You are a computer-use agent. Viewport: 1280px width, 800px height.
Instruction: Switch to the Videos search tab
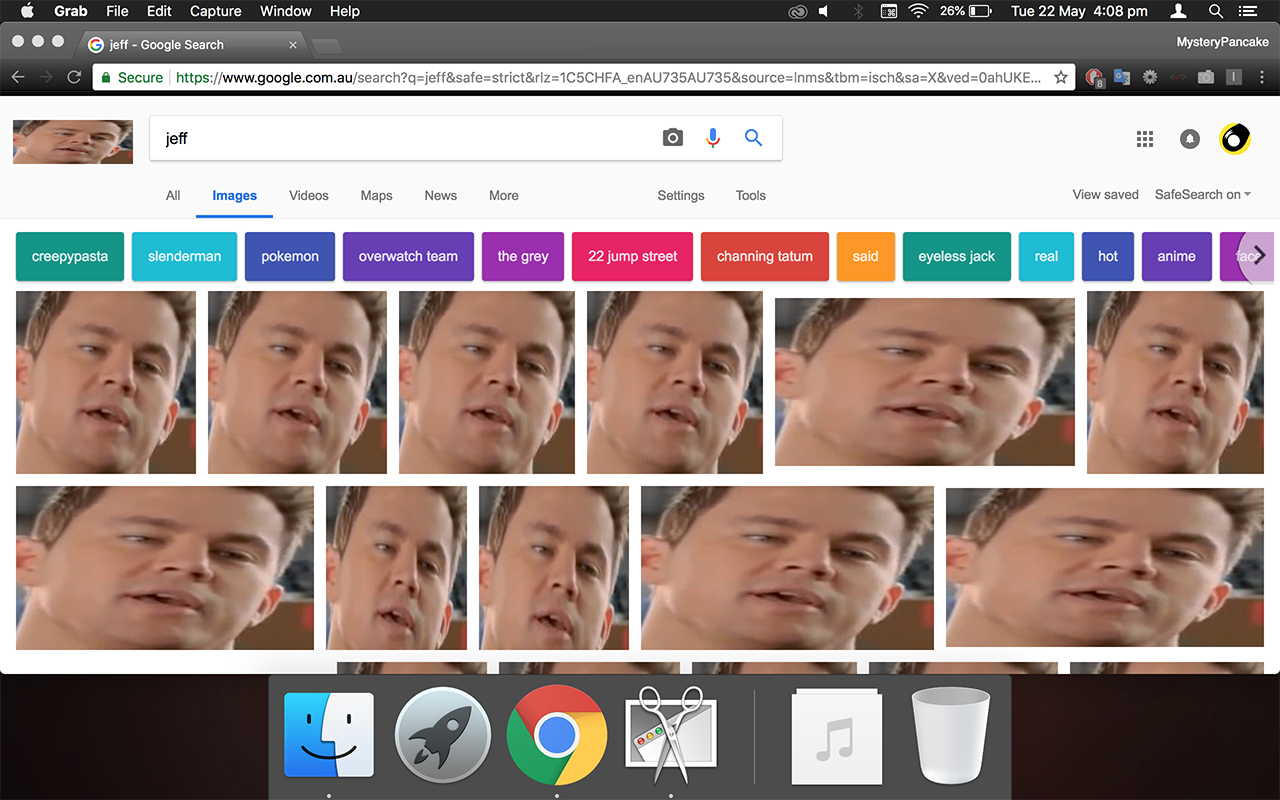[x=308, y=195]
